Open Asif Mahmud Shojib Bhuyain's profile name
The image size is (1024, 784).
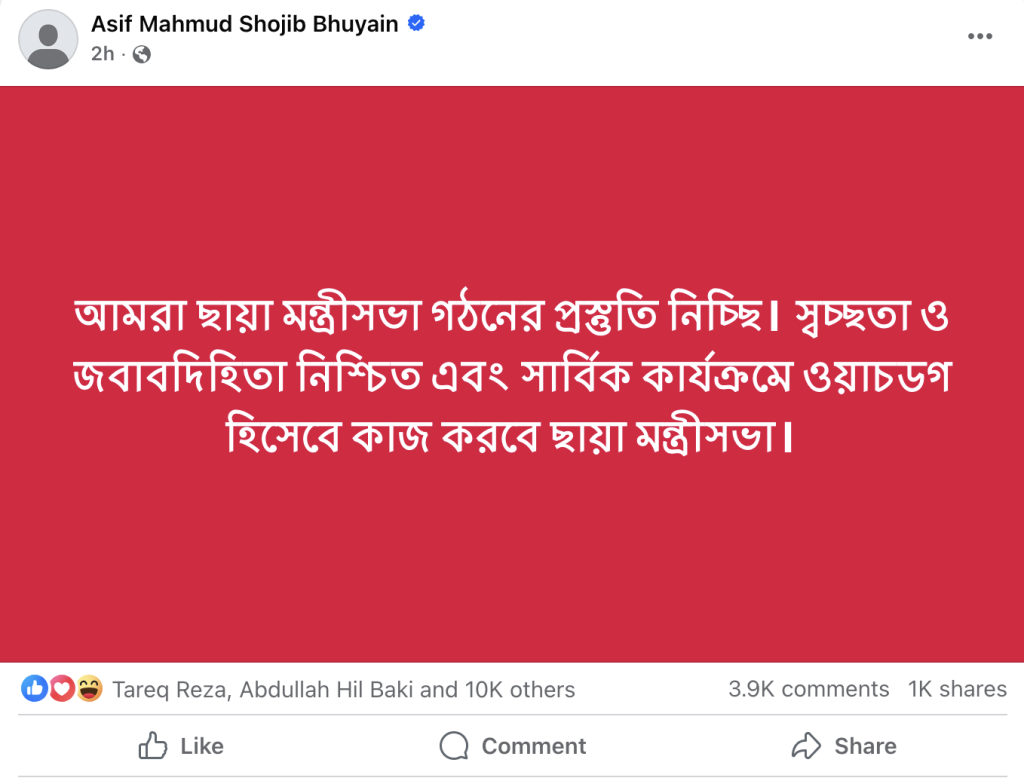(245, 25)
